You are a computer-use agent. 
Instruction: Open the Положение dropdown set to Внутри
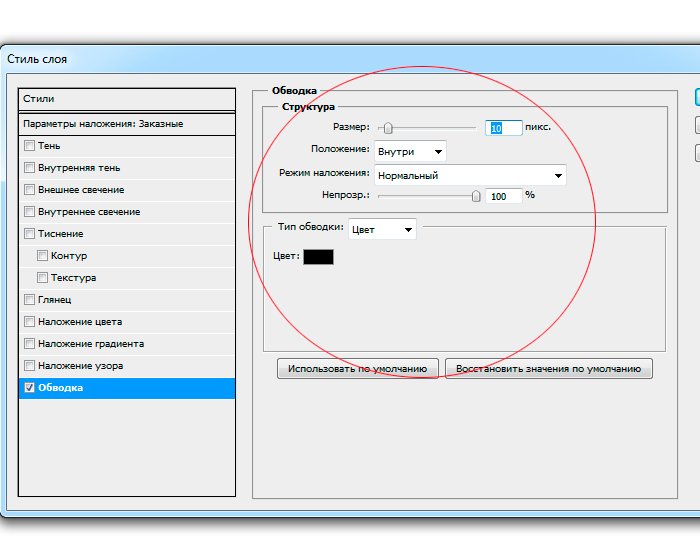point(410,151)
